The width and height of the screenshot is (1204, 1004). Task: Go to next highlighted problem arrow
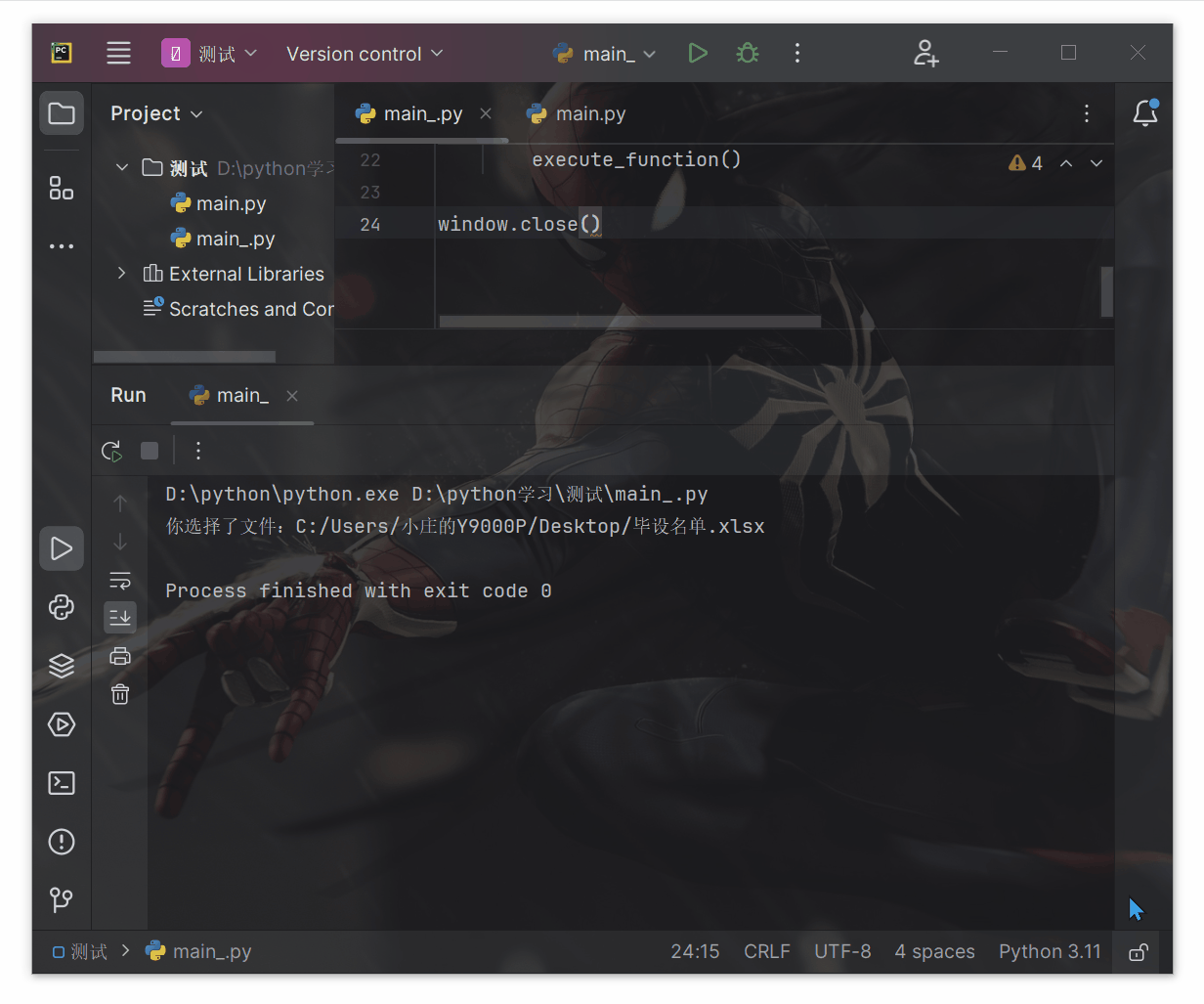pyautogui.click(x=1096, y=163)
